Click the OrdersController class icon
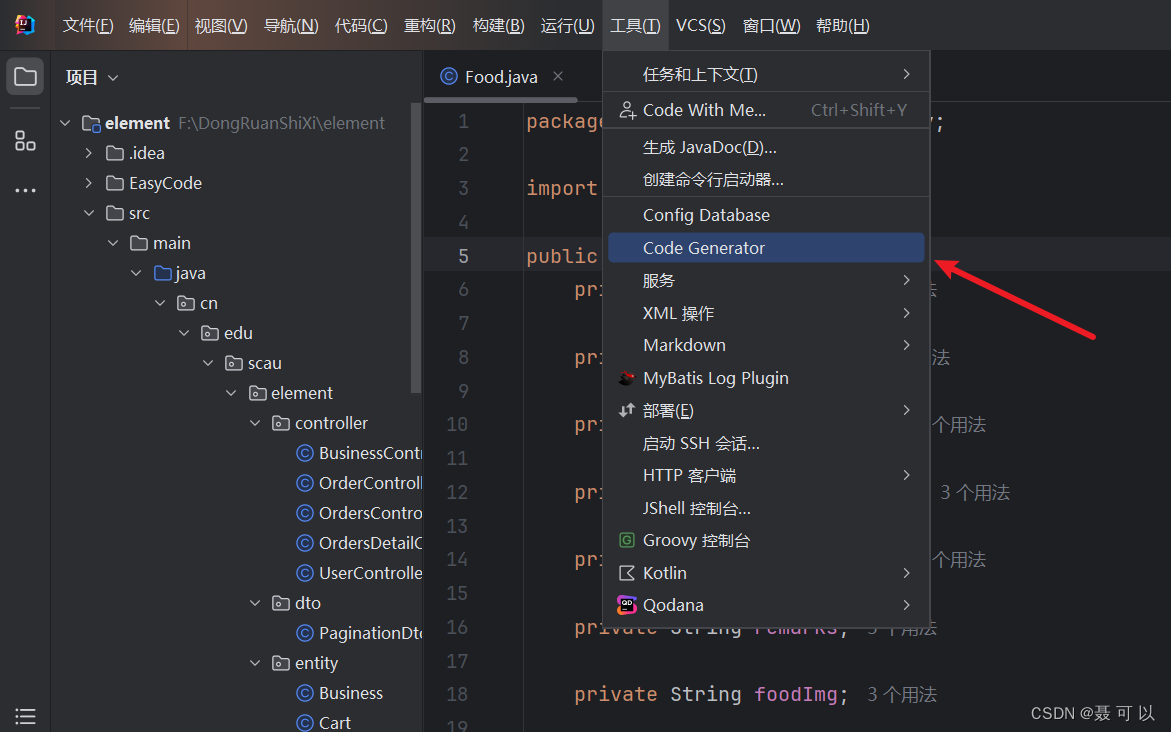This screenshot has height=732, width=1171. click(304, 513)
